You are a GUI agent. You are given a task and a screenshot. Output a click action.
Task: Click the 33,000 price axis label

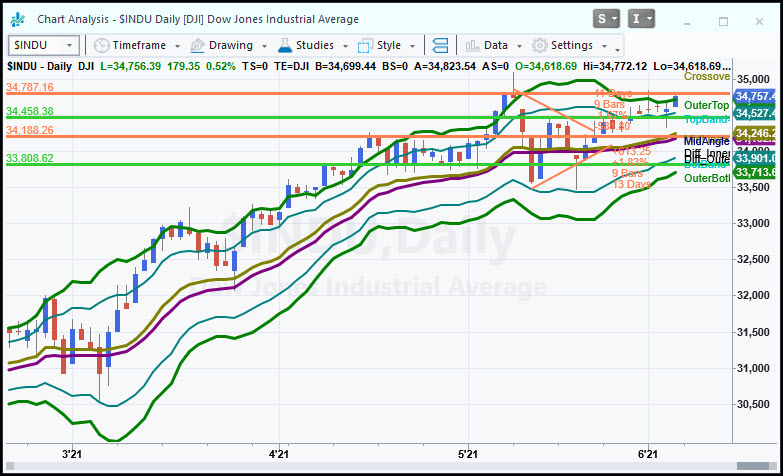[754, 223]
